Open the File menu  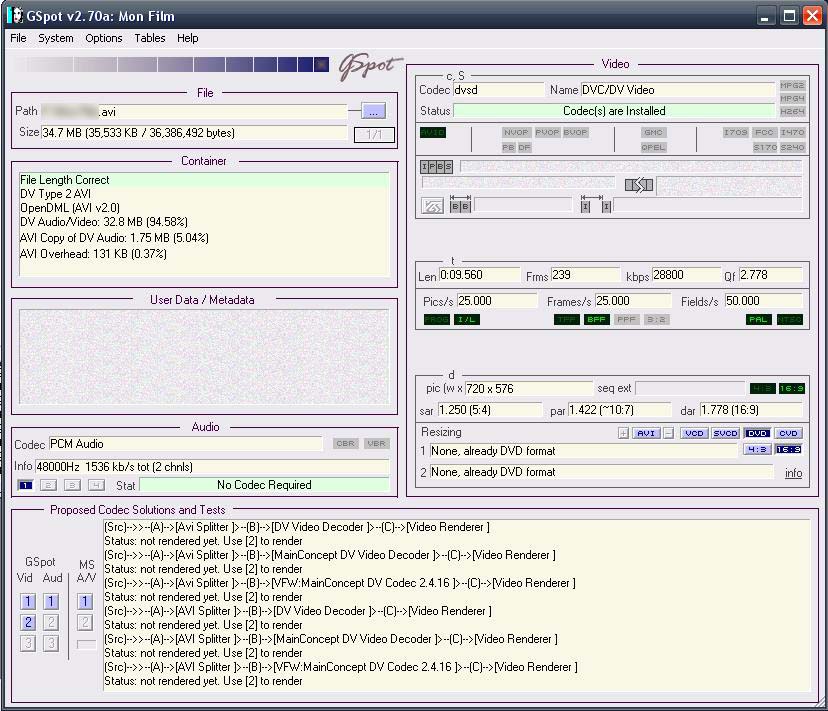click(x=18, y=38)
